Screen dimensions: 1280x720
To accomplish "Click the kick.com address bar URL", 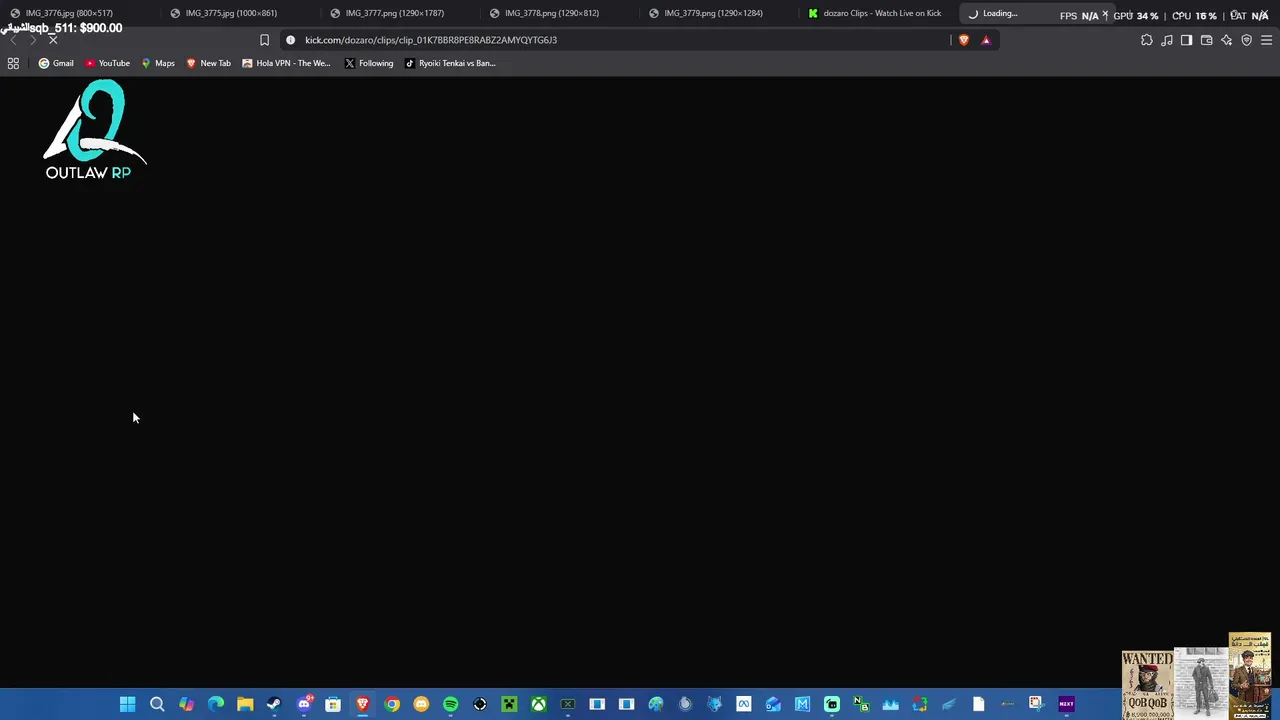I will (x=431, y=40).
